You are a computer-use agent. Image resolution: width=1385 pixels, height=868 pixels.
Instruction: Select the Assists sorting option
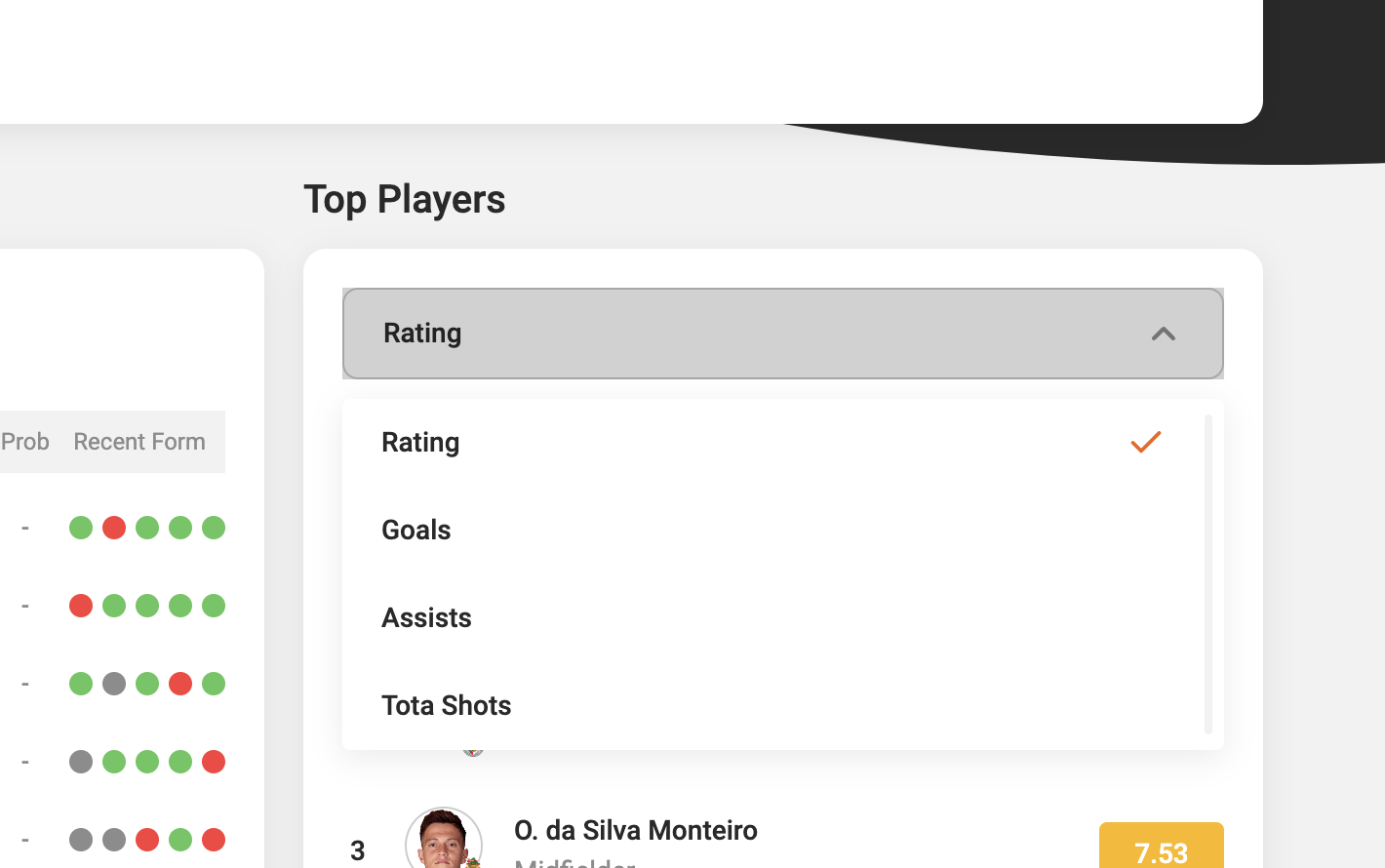tap(426, 617)
